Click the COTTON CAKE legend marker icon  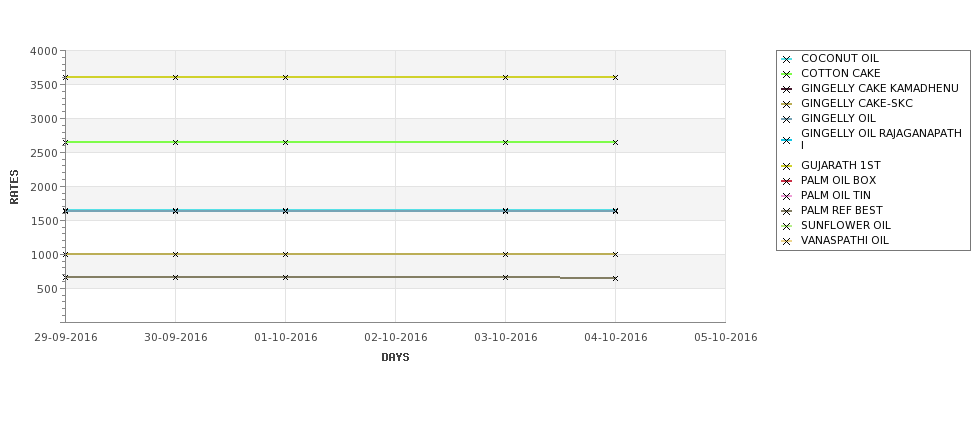786,74
